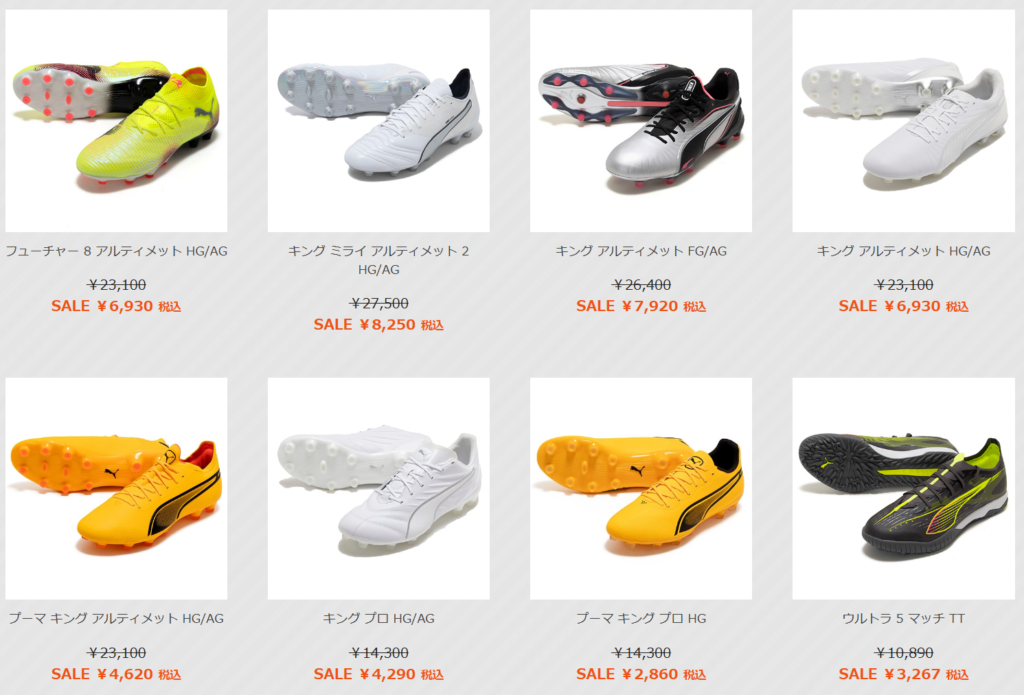Click the プーマ キング アルティメット HG/AG title
1024x695 pixels.
[x=116, y=619]
